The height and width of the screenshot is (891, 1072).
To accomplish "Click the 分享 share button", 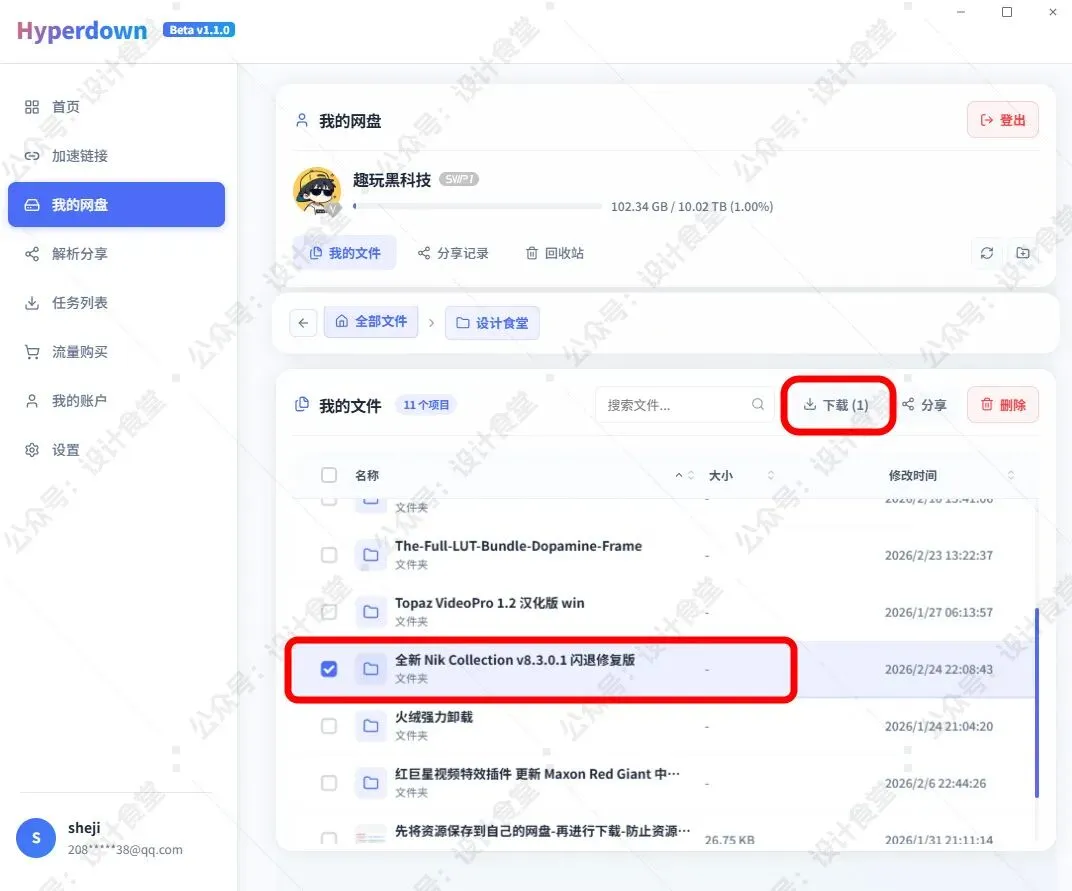I will (x=924, y=405).
